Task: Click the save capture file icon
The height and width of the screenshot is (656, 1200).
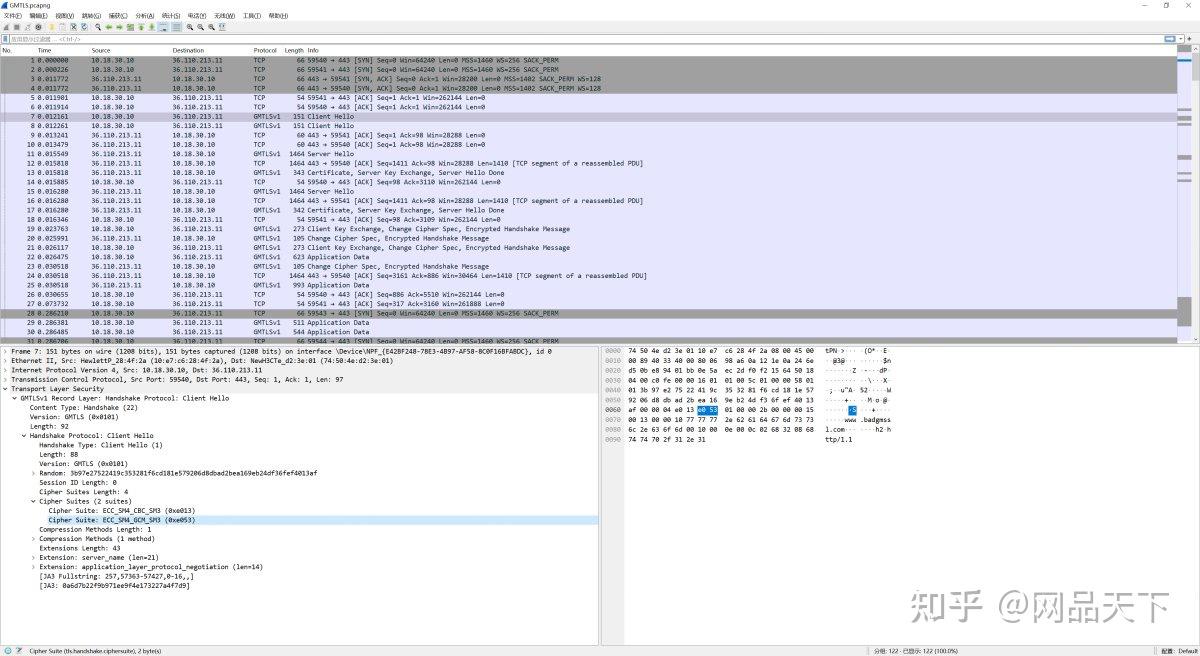Action: point(63,27)
